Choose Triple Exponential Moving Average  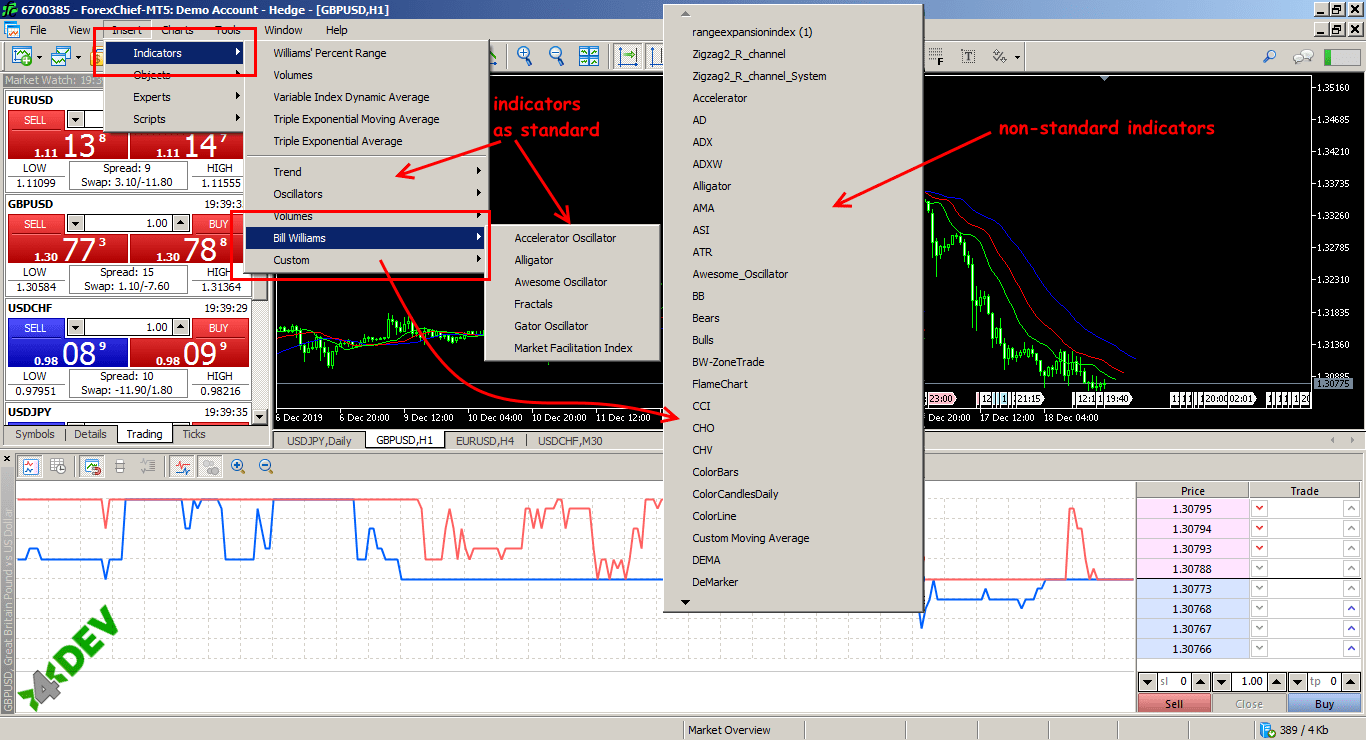(x=366, y=119)
